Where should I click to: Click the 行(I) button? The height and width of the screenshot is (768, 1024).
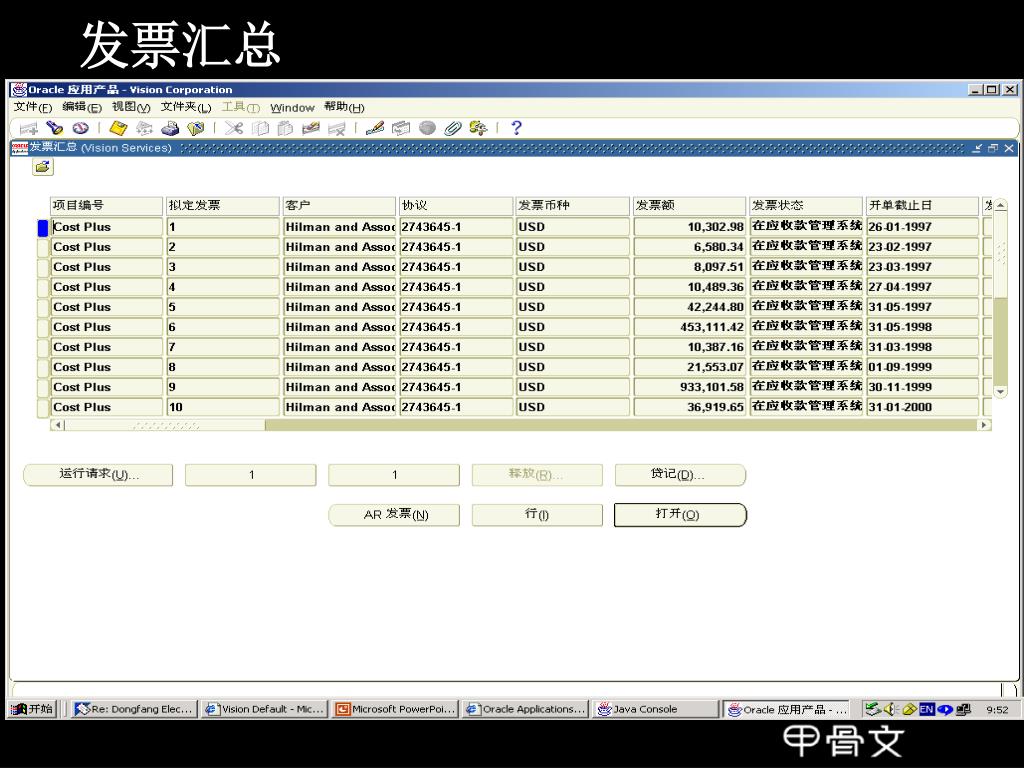point(537,515)
